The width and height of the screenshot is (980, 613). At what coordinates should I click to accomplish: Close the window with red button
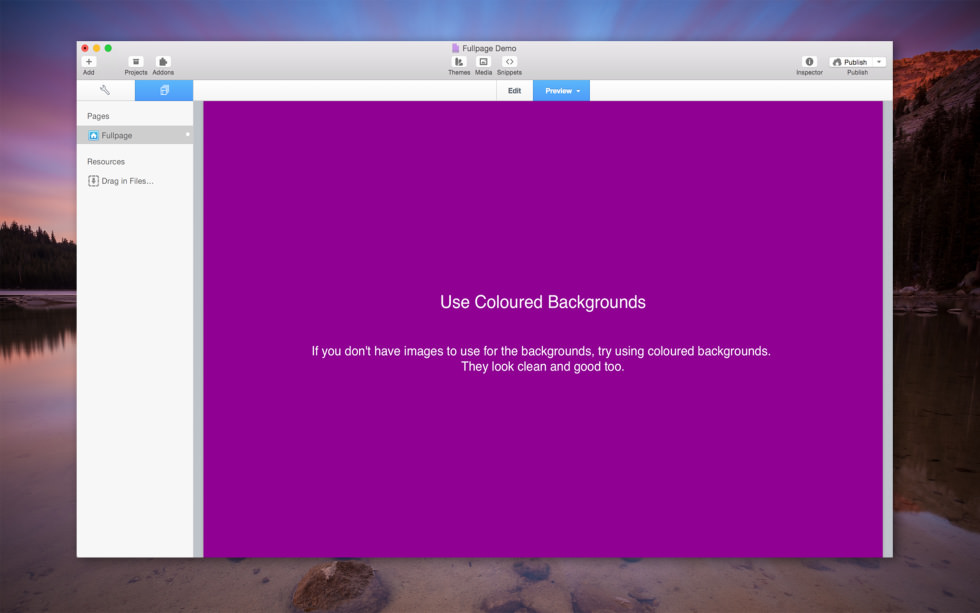point(85,48)
